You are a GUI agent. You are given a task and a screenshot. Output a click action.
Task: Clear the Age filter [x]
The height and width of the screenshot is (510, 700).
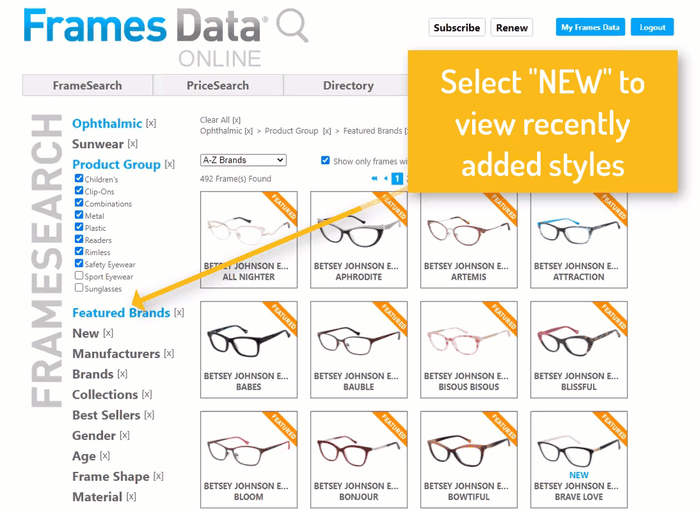click(x=104, y=456)
